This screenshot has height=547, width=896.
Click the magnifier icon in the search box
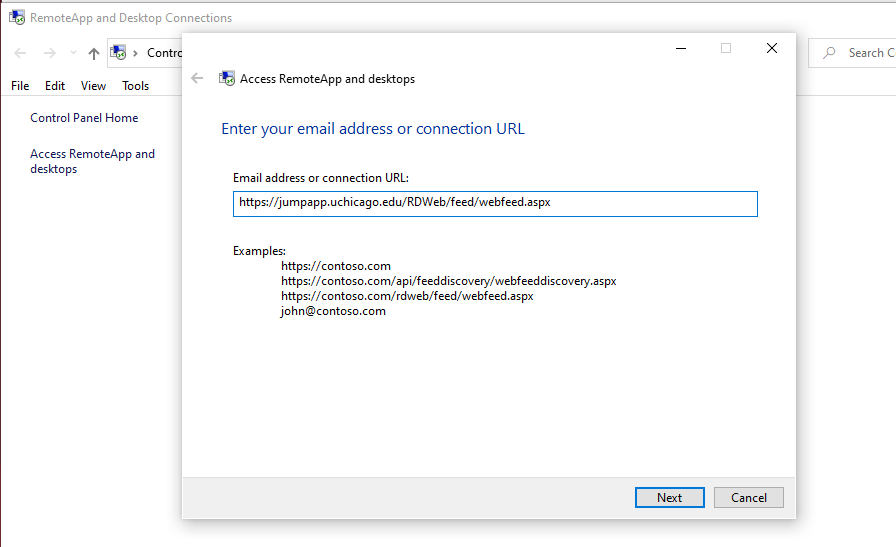coord(829,53)
